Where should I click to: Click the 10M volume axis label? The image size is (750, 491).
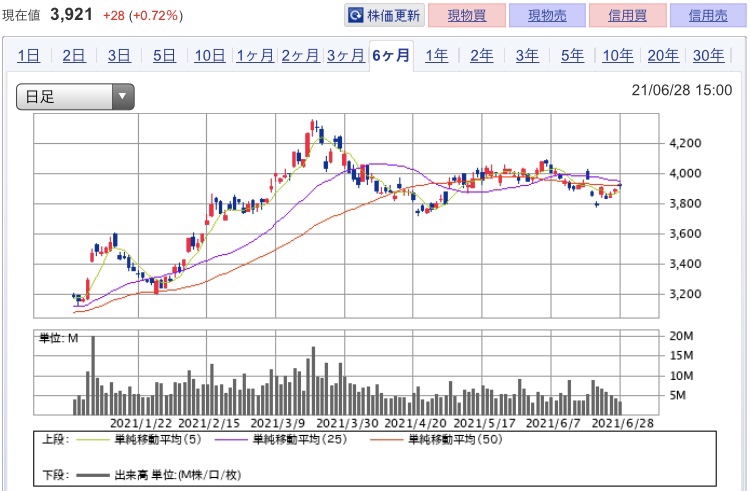[x=681, y=376]
